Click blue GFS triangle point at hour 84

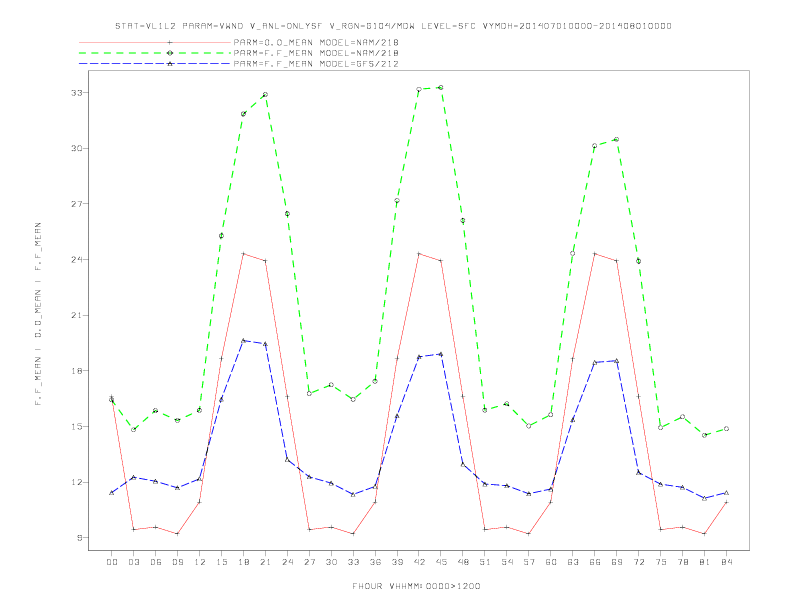click(726, 493)
